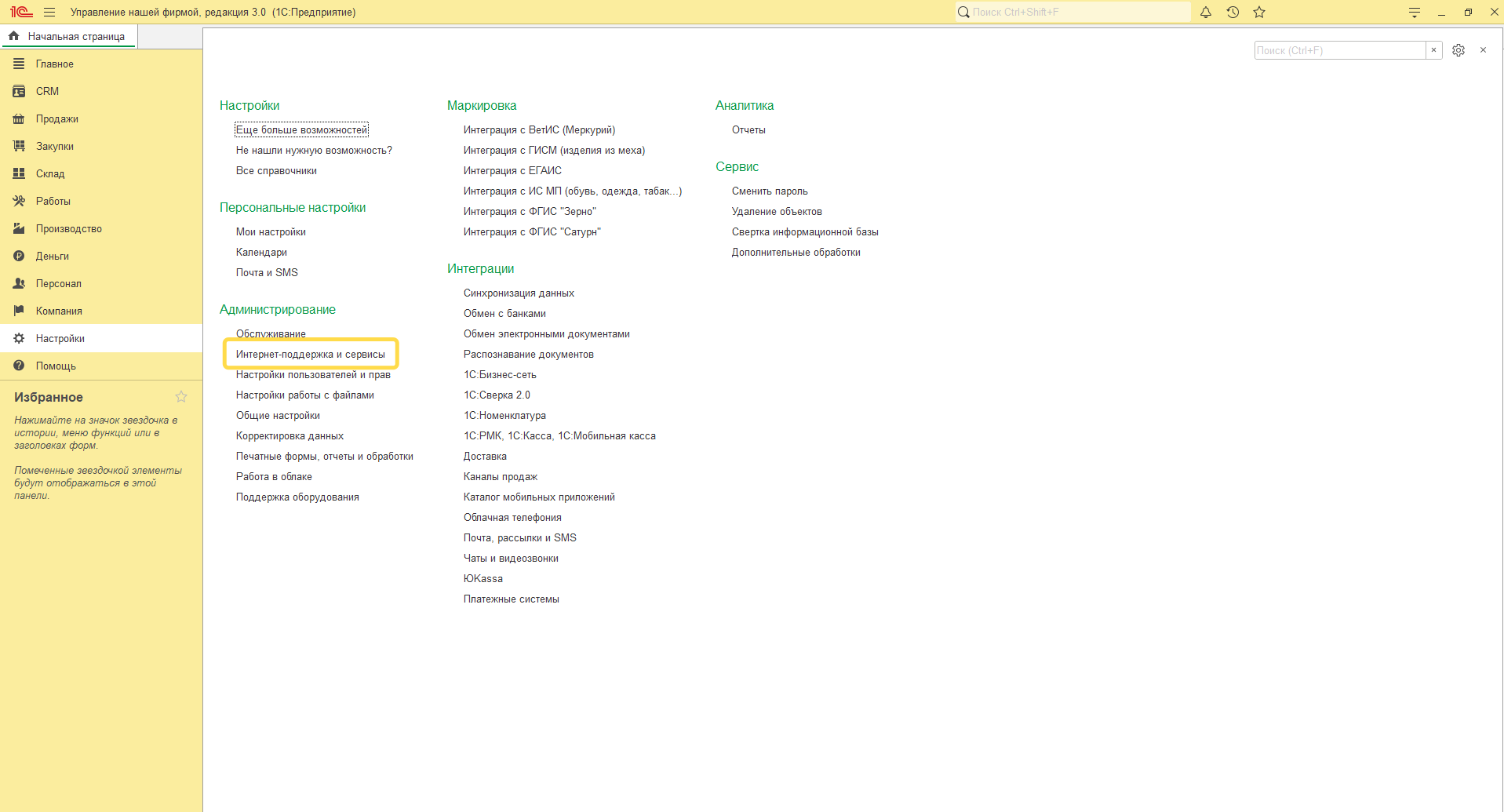
Task: Click the star icon in Избранное panel
Action: click(181, 397)
